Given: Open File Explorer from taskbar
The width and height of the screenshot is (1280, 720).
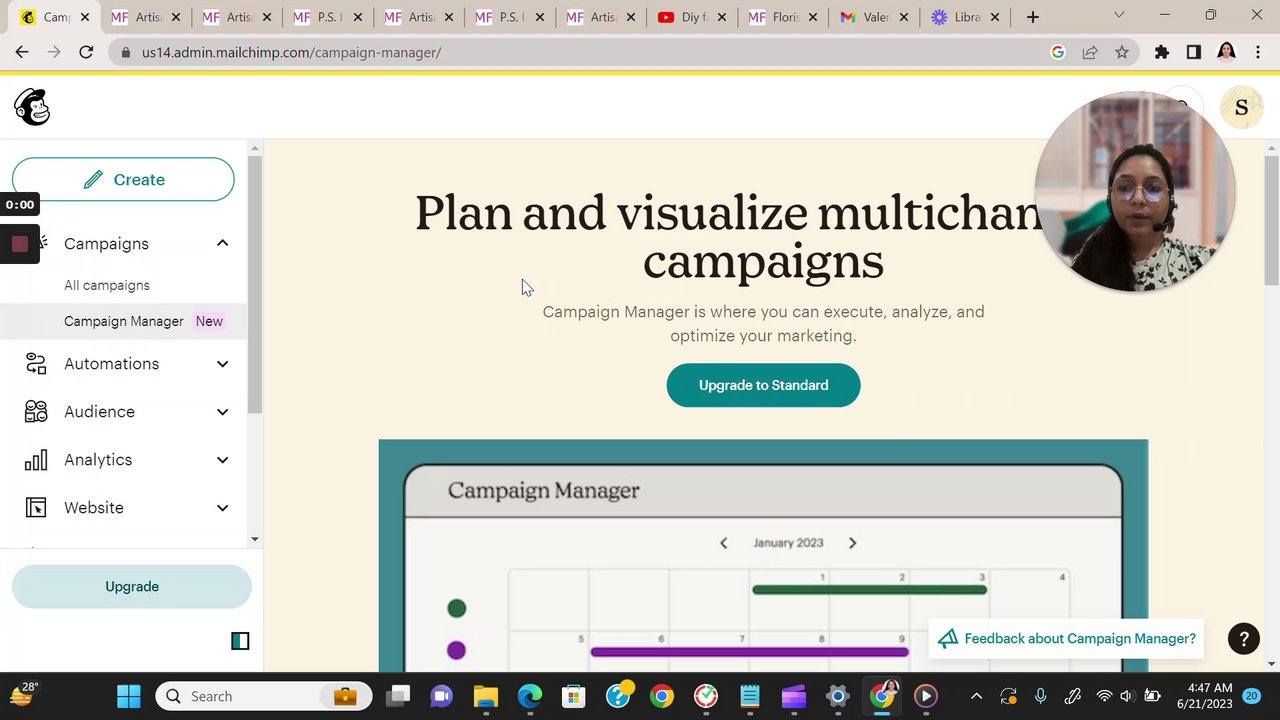Looking at the screenshot, I should click(486, 696).
